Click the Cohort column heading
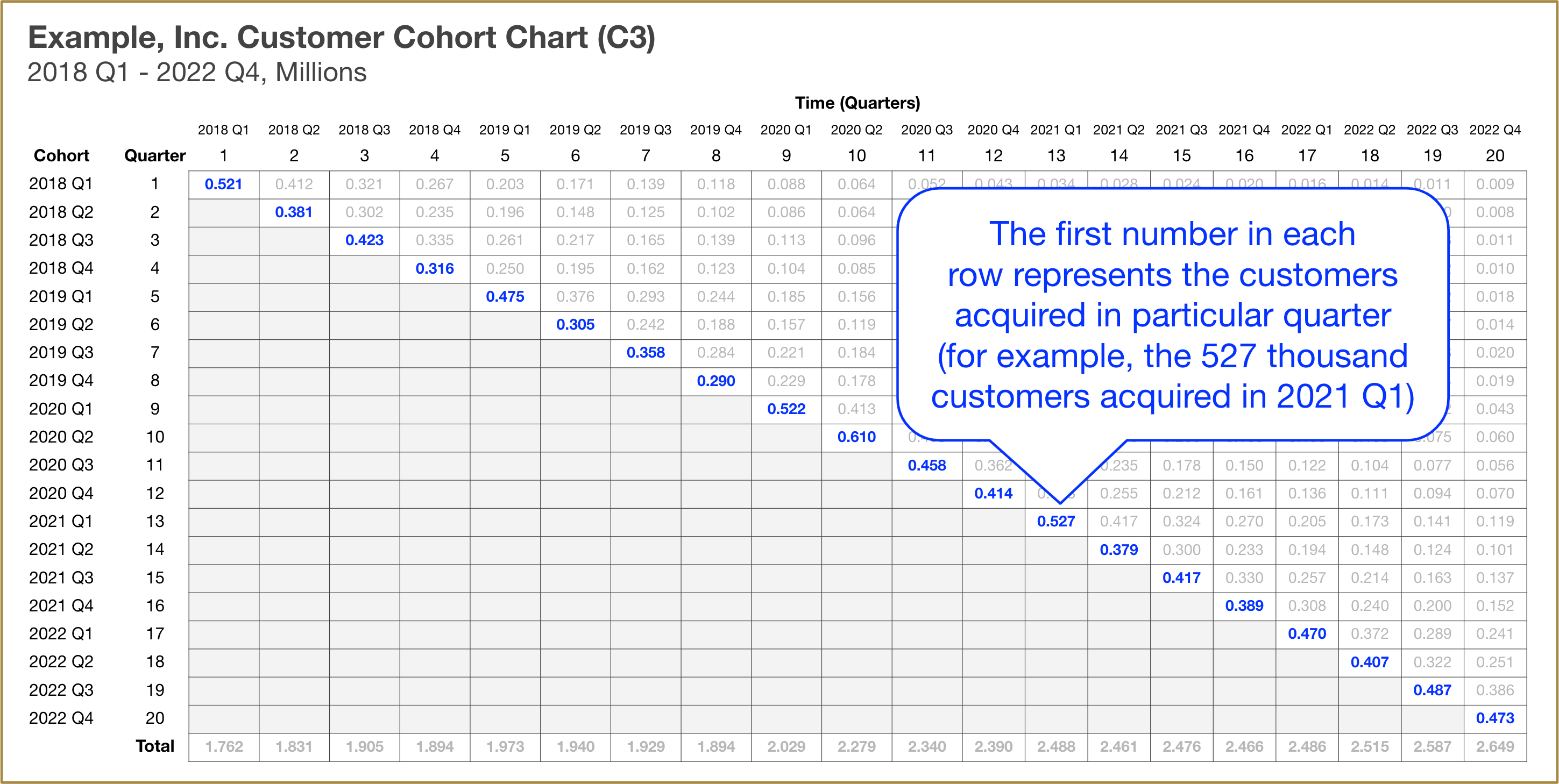Viewport: 1559px width, 784px height. click(x=61, y=155)
